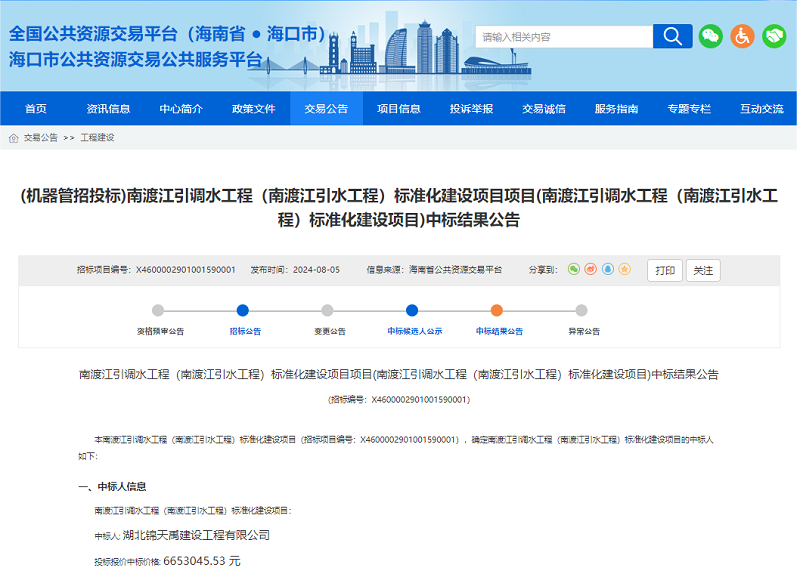Viewport: 797px width, 577px height.
Task: Open the green WeChat icon in header
Action: 710,37
